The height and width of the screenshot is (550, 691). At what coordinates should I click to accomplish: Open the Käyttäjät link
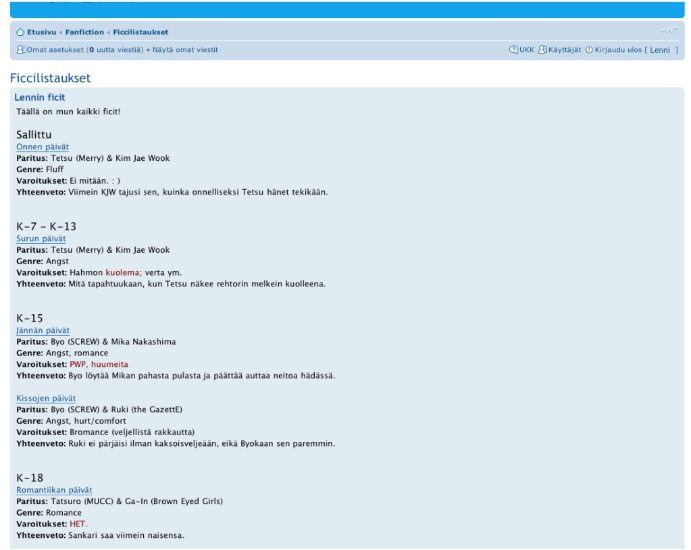(x=565, y=50)
